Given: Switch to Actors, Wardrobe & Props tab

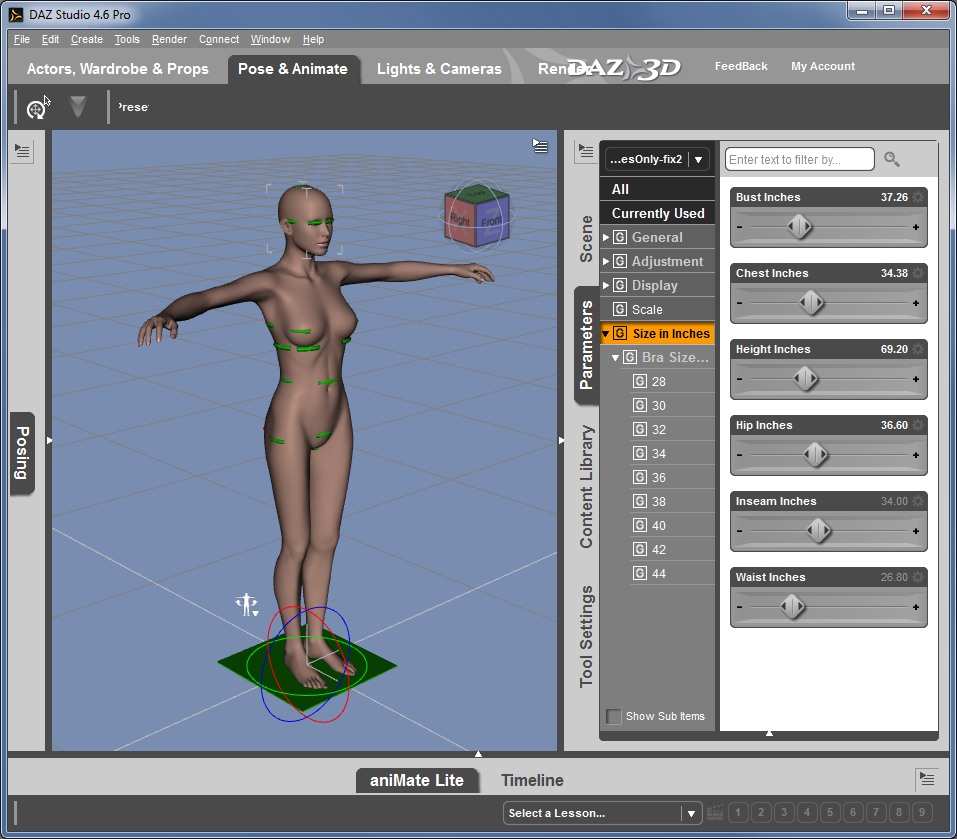Looking at the screenshot, I should pyautogui.click(x=118, y=69).
